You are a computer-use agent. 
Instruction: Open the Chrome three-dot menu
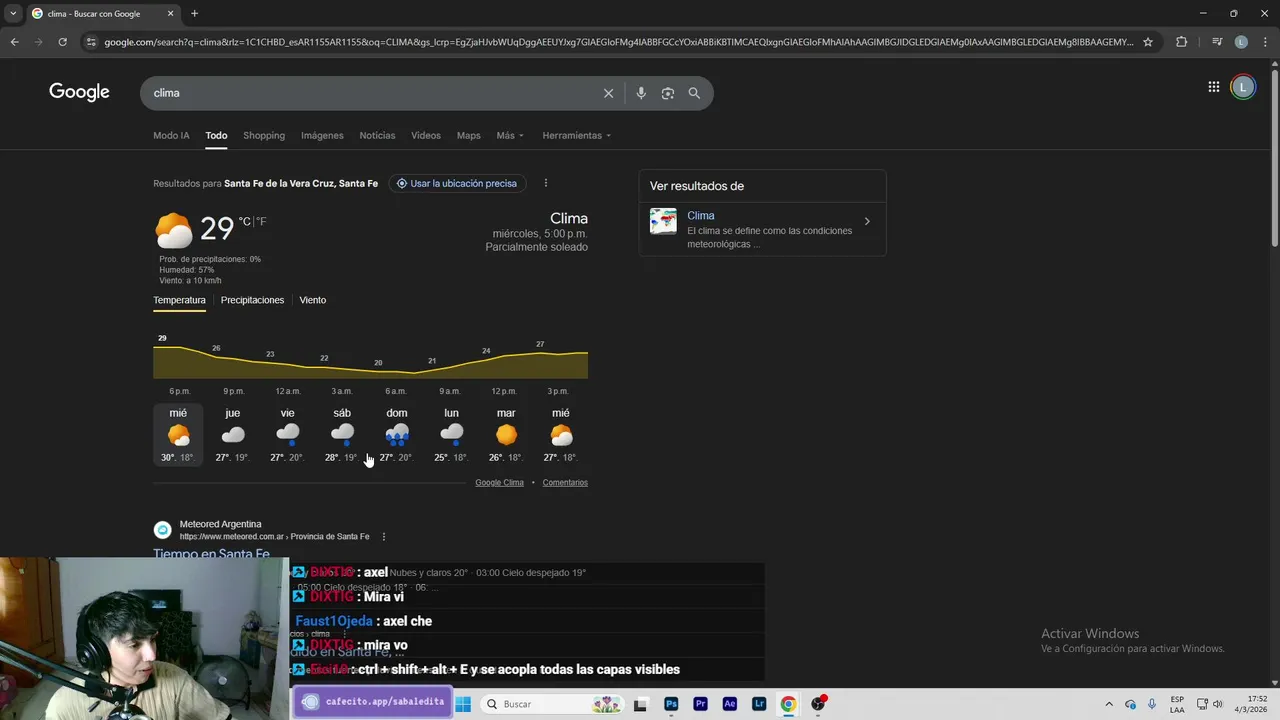coord(1265,42)
